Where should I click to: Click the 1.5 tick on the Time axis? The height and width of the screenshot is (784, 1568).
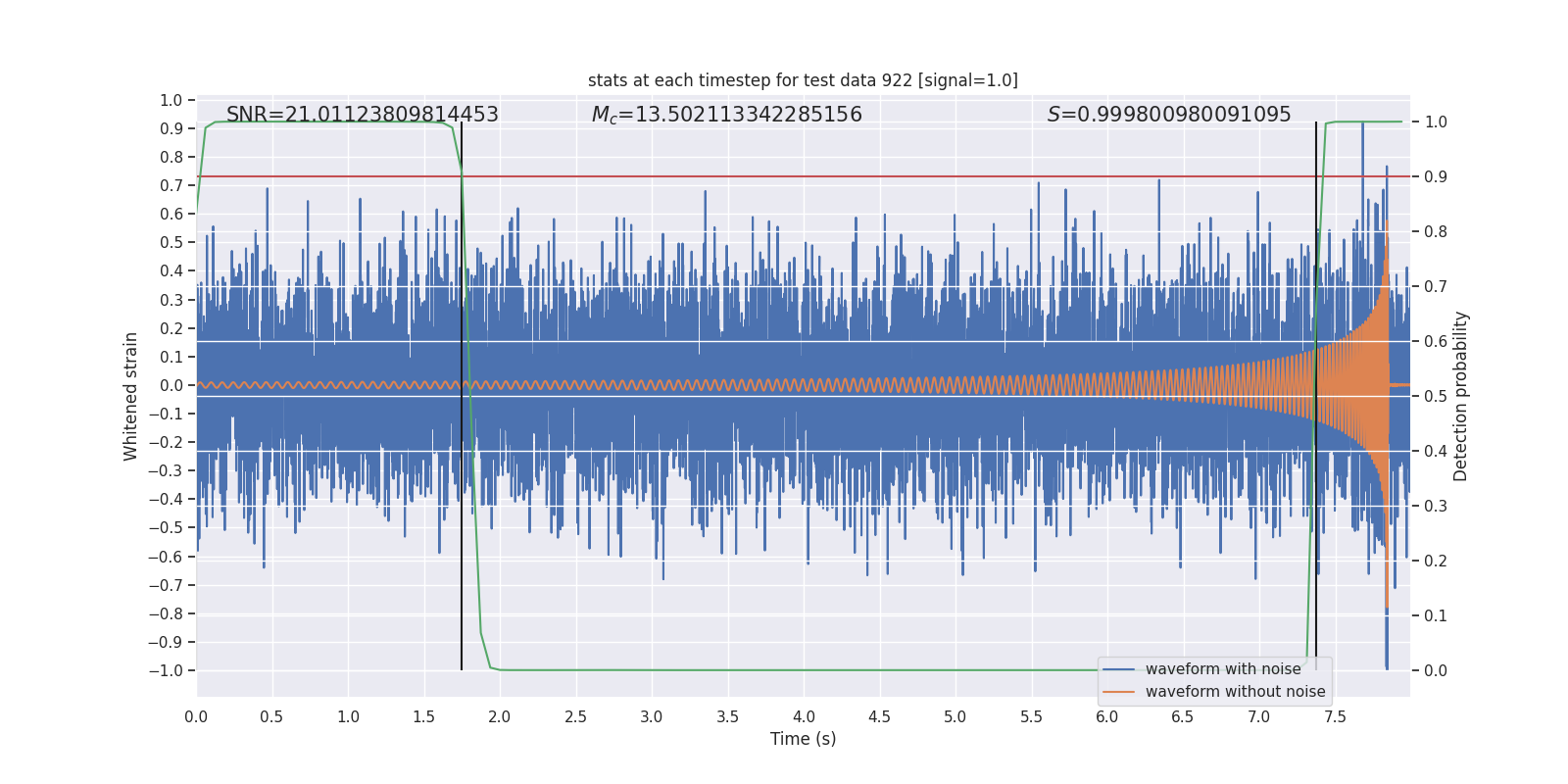pos(423,716)
